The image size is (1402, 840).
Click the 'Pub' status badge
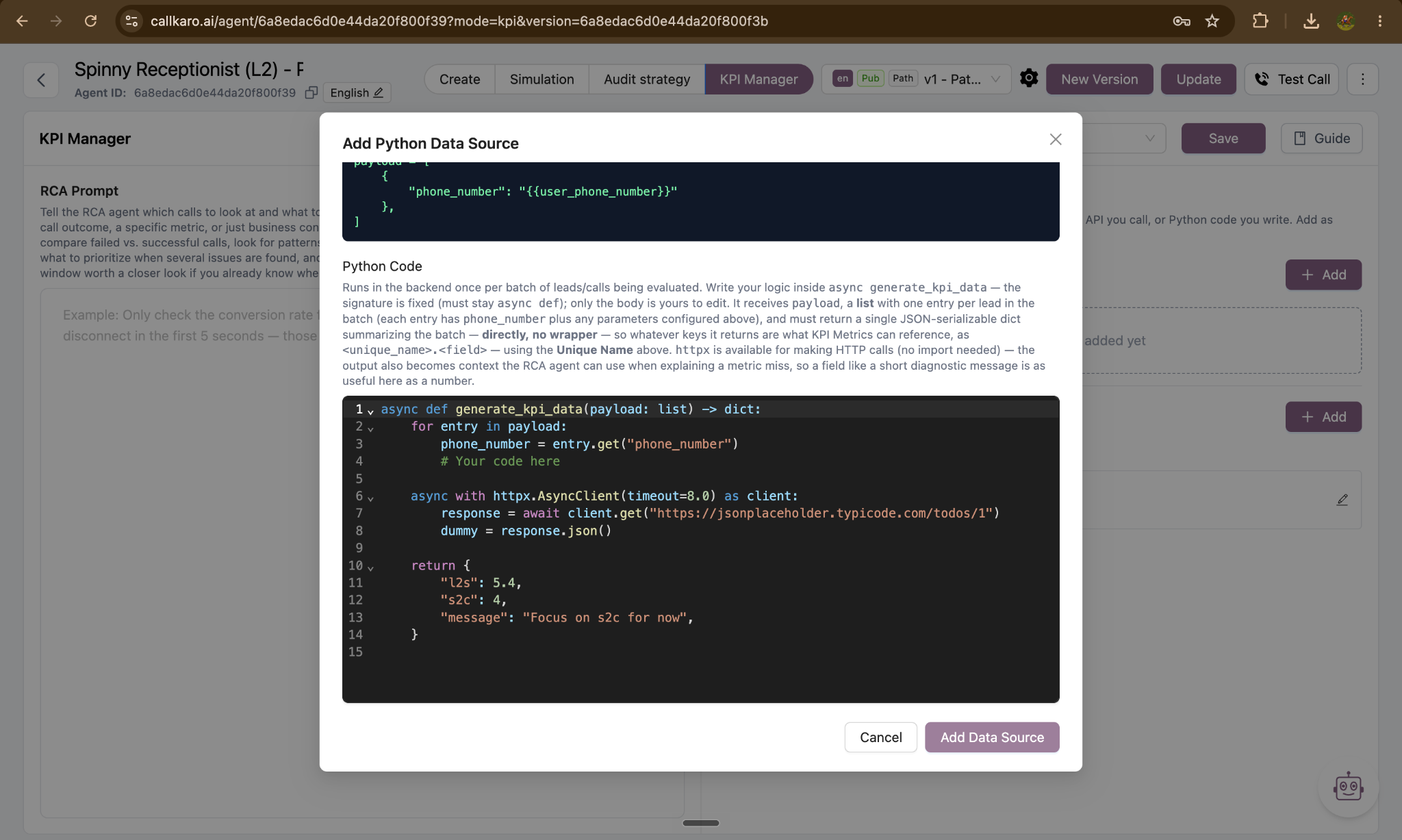click(x=870, y=78)
